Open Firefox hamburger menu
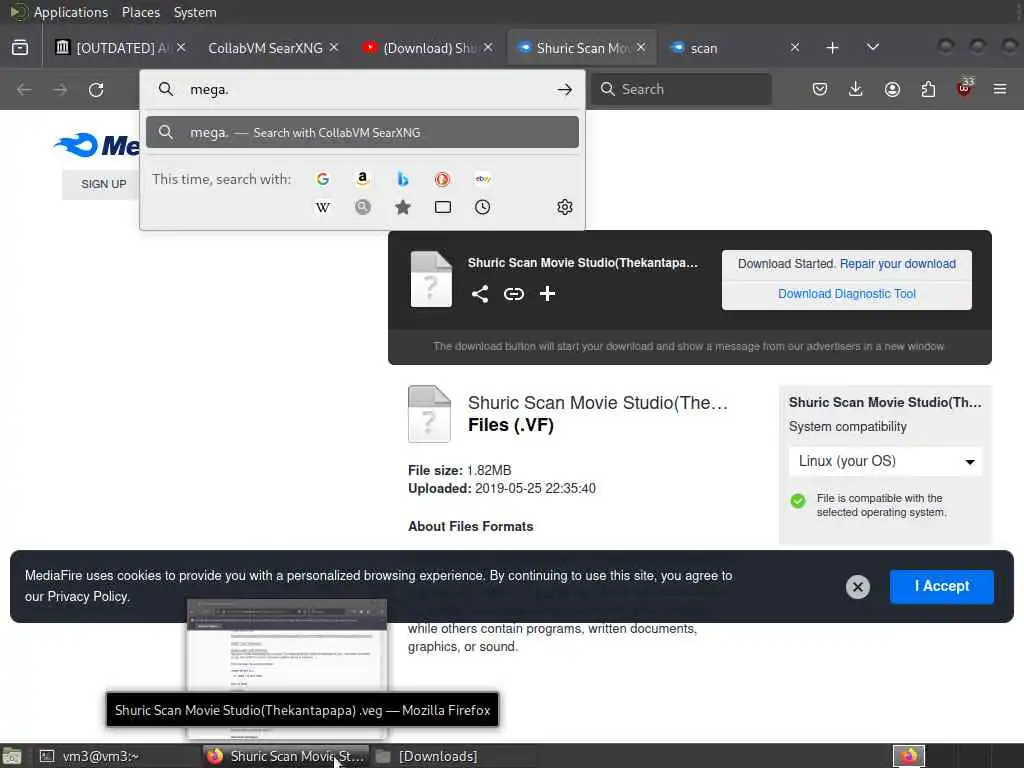This screenshot has width=1024, height=768. (x=1000, y=89)
